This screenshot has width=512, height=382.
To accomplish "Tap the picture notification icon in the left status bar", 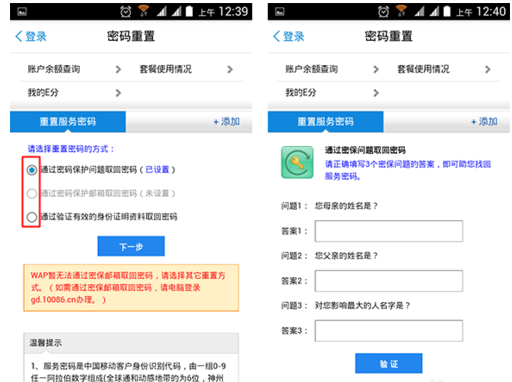I will coord(22,12).
